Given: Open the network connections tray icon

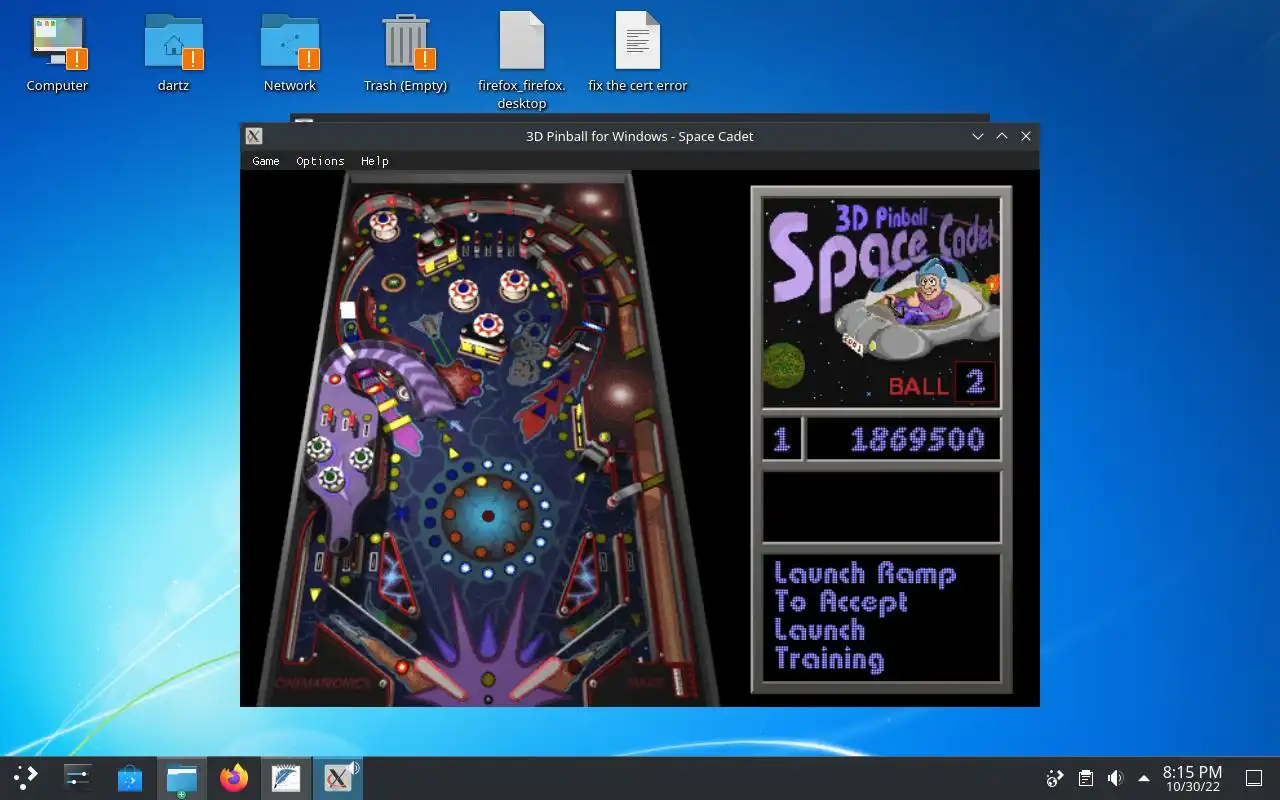Looking at the screenshot, I should coord(1055,778).
